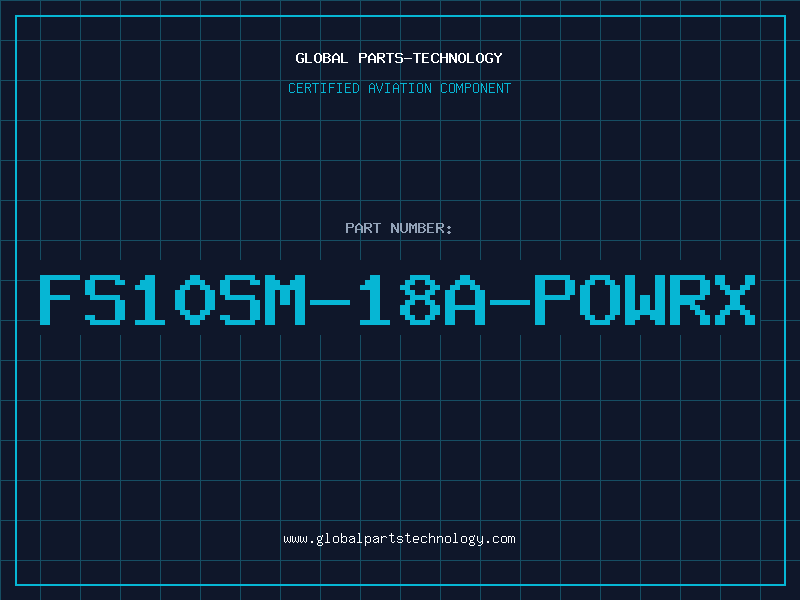Click the final X in the part number
The width and height of the screenshot is (800, 600).
tap(733, 300)
